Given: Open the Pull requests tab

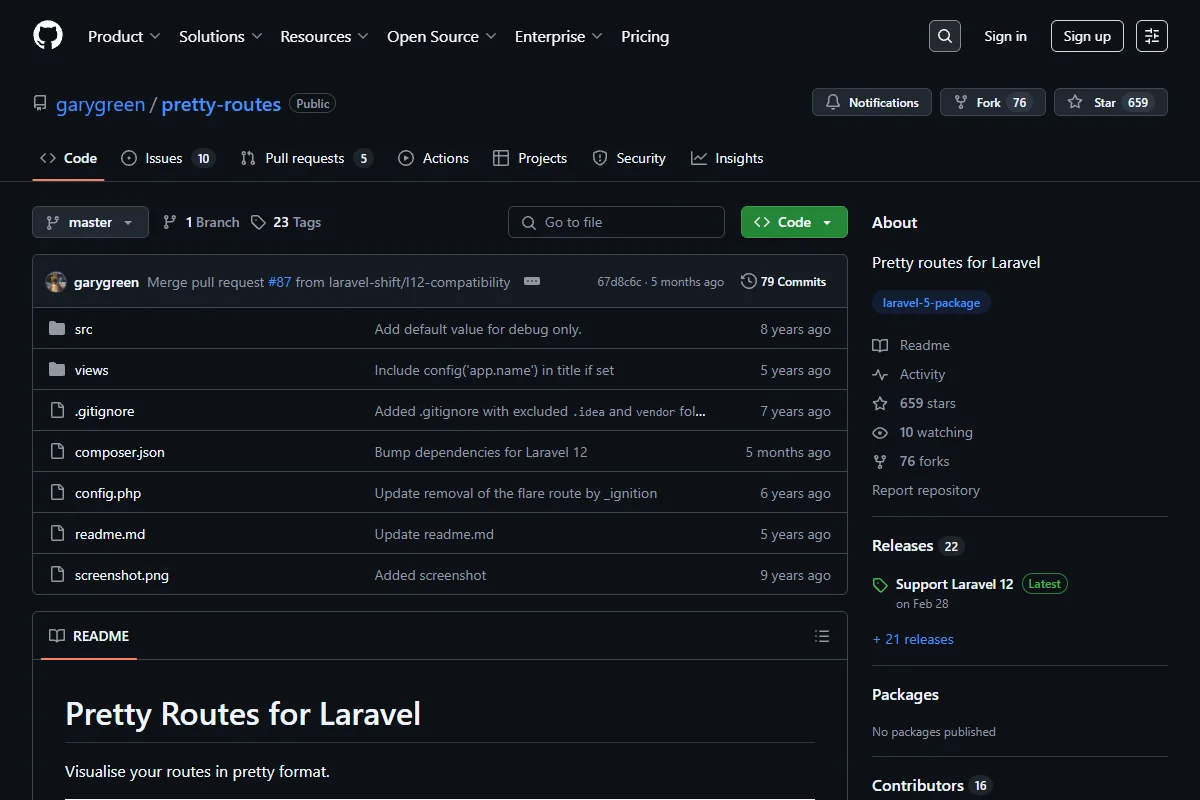Looking at the screenshot, I should [306, 158].
